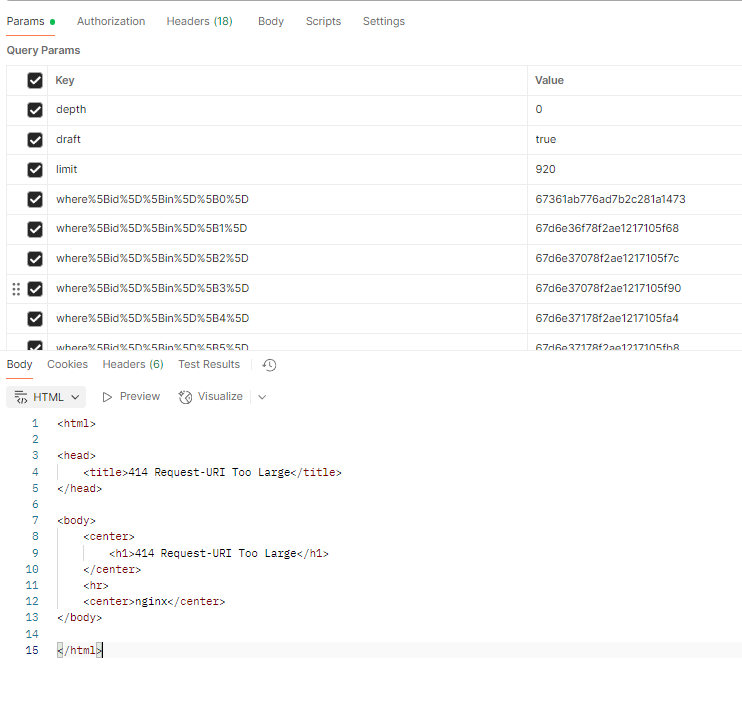Viewport: 742px width, 704px height.
Task: Open the HTML response format dropdown
Action: (x=46, y=397)
